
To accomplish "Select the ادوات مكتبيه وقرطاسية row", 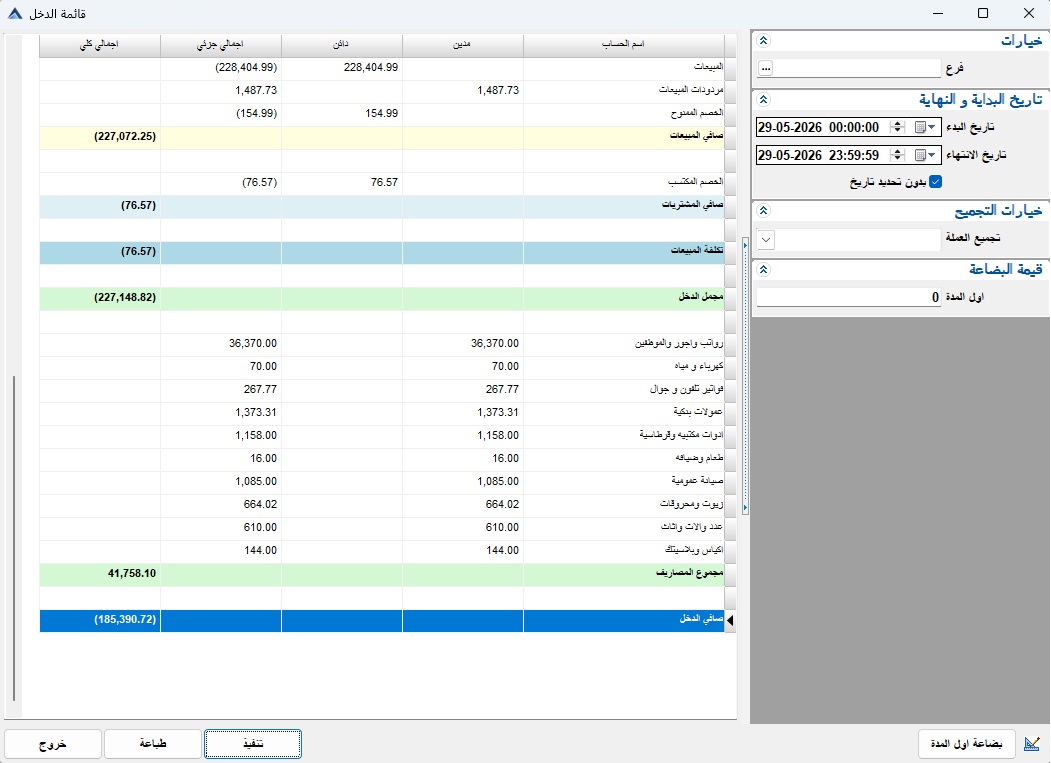I will coord(382,435).
